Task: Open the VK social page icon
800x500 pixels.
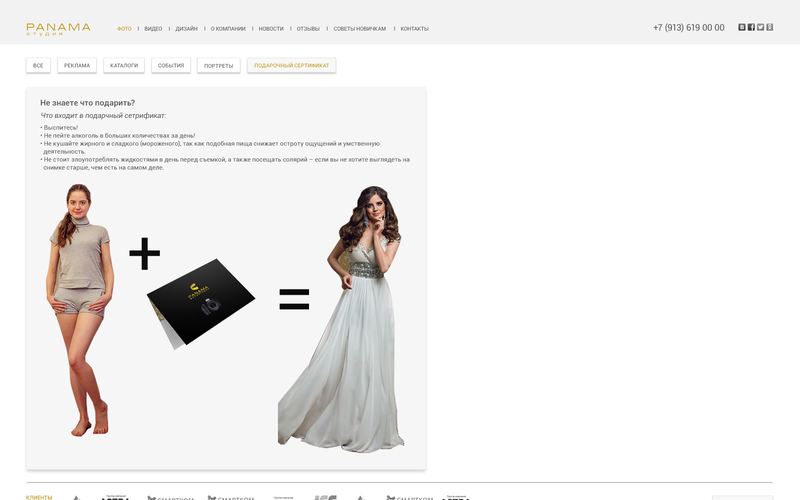Action: pos(742,27)
